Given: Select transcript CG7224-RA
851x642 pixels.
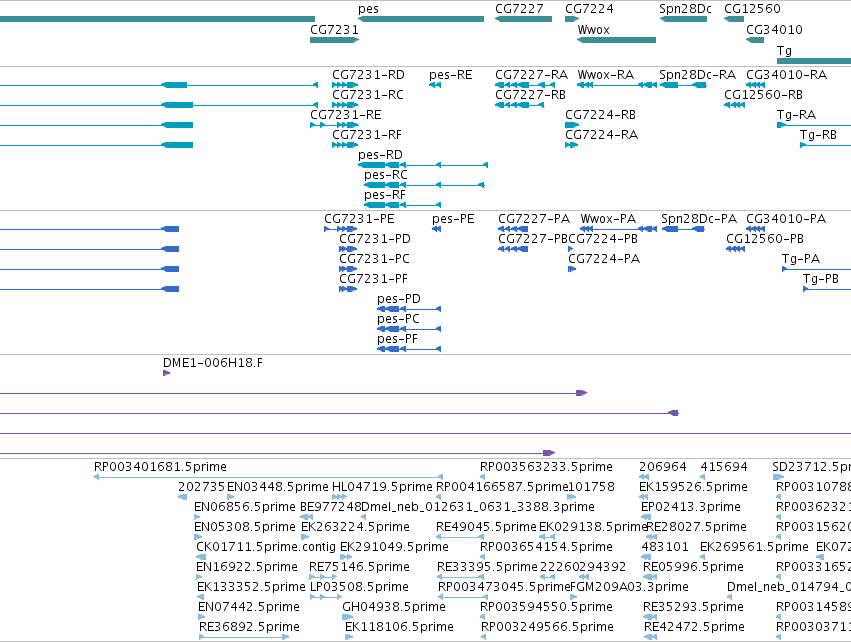Looking at the screenshot, I should click(571, 145).
